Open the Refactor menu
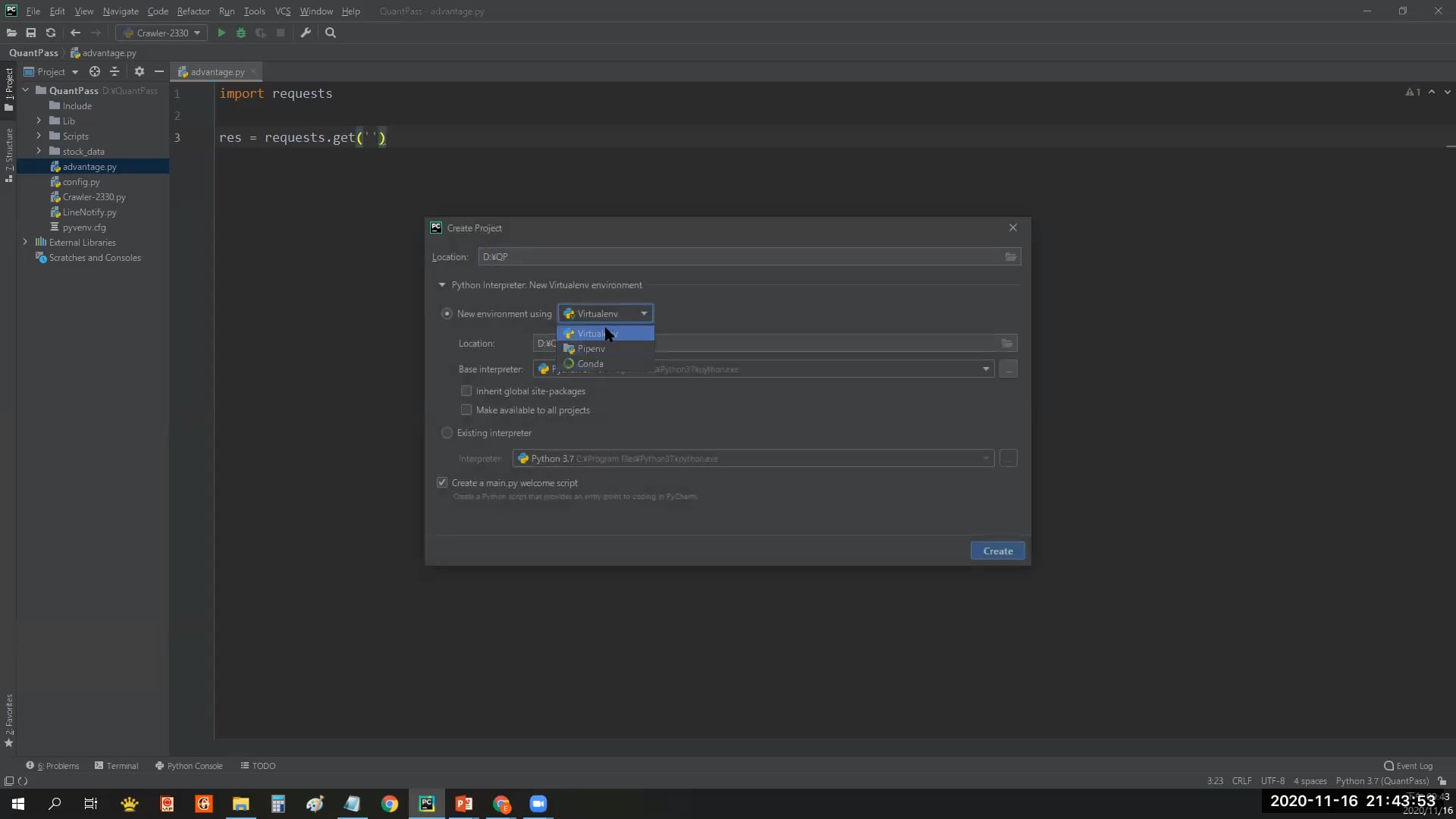Screen dimensions: 1456x819 [193, 11]
